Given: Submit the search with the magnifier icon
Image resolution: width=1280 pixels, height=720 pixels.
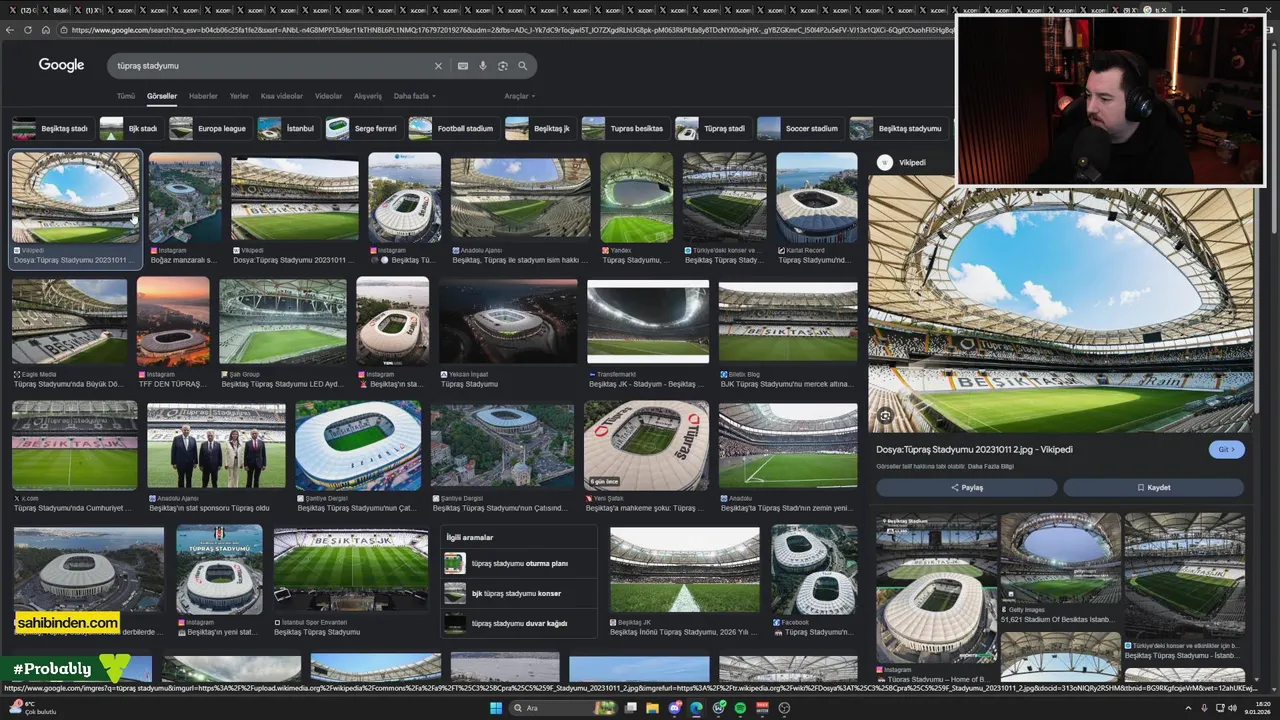Looking at the screenshot, I should coord(522,66).
